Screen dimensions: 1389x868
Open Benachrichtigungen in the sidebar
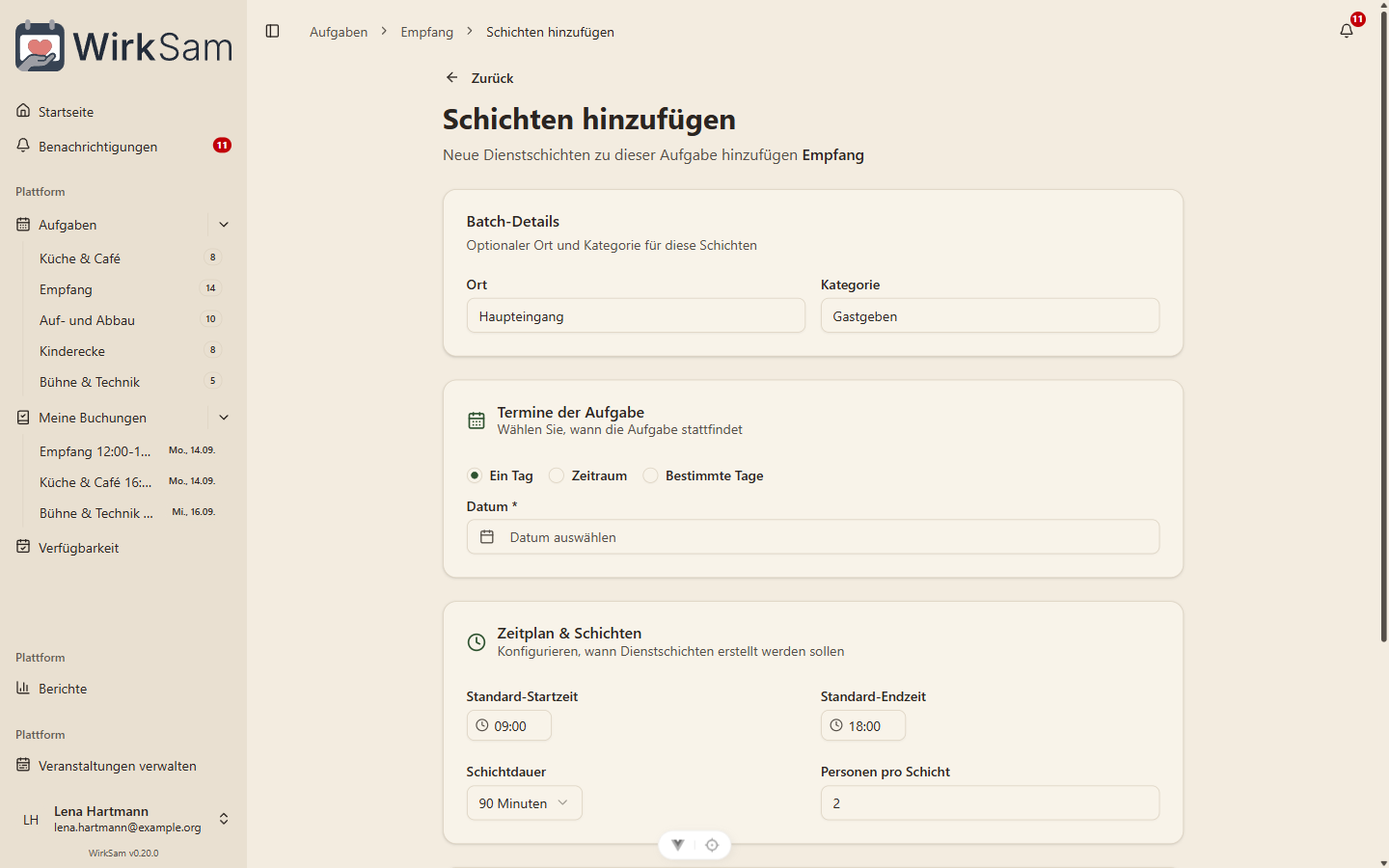coord(123,147)
